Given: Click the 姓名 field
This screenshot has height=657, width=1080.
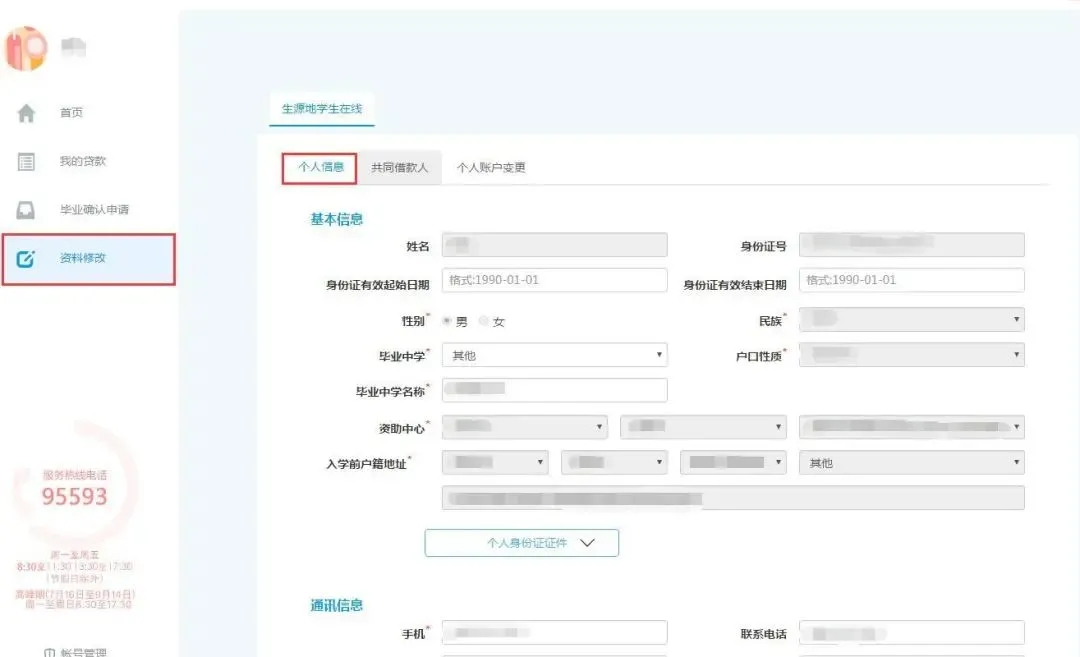Looking at the screenshot, I should pyautogui.click(x=554, y=244).
